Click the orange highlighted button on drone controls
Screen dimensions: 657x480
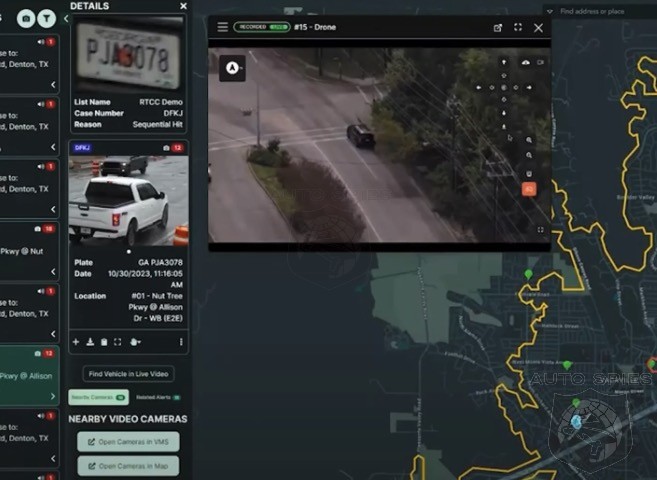click(x=529, y=189)
